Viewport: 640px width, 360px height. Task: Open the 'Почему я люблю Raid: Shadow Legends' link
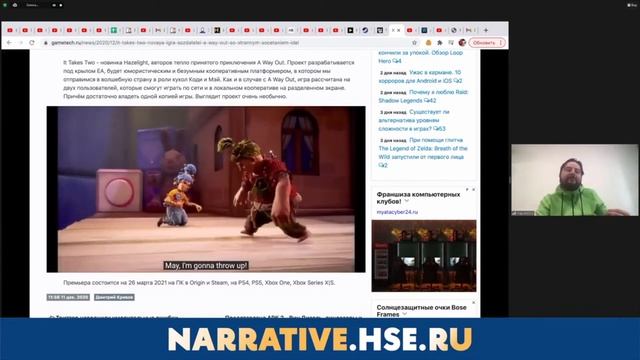423,96
